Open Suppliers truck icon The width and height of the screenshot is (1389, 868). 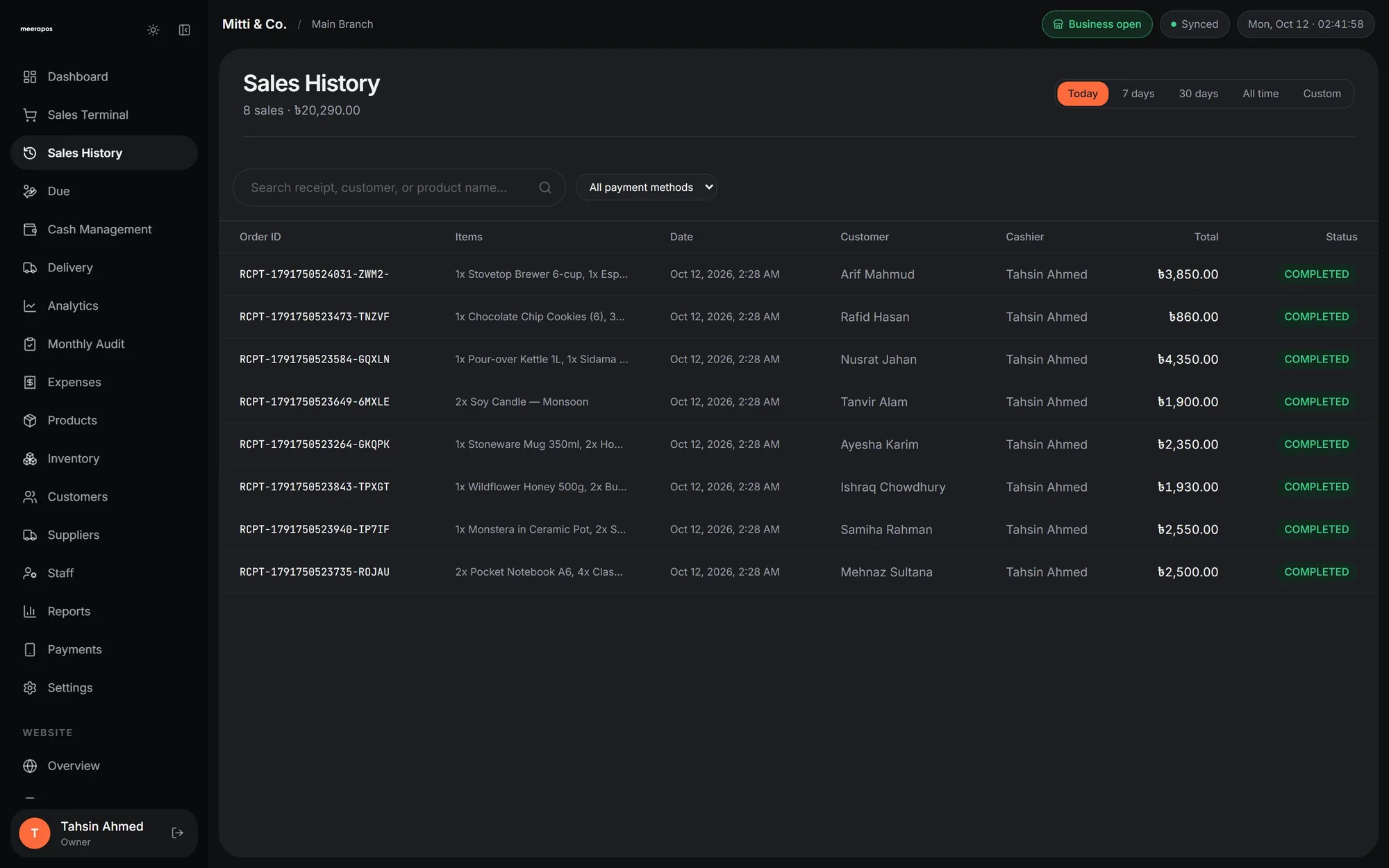[30, 535]
